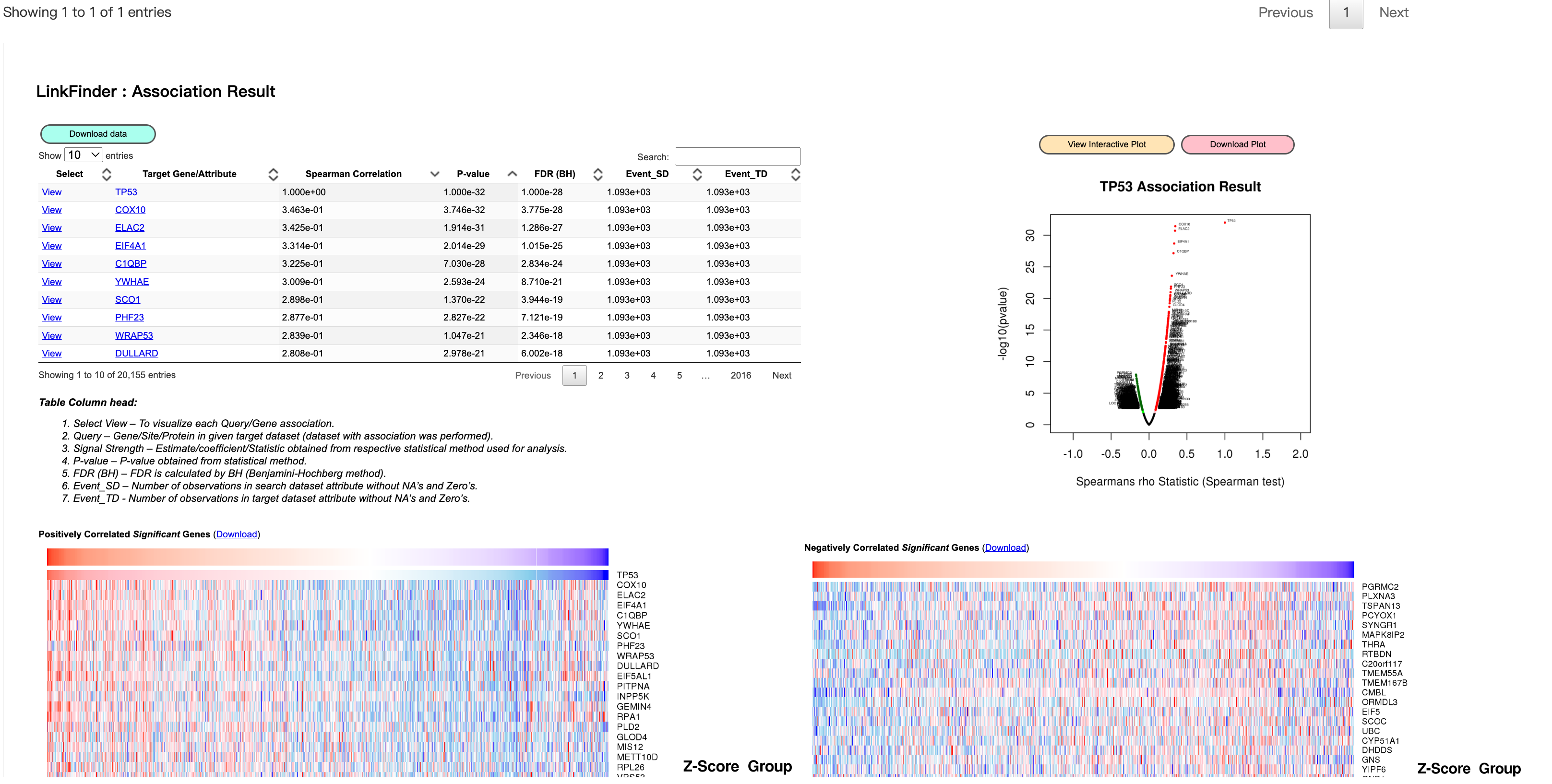This screenshot has height=784, width=1552.
Task: Click the Download data button
Action: [97, 134]
